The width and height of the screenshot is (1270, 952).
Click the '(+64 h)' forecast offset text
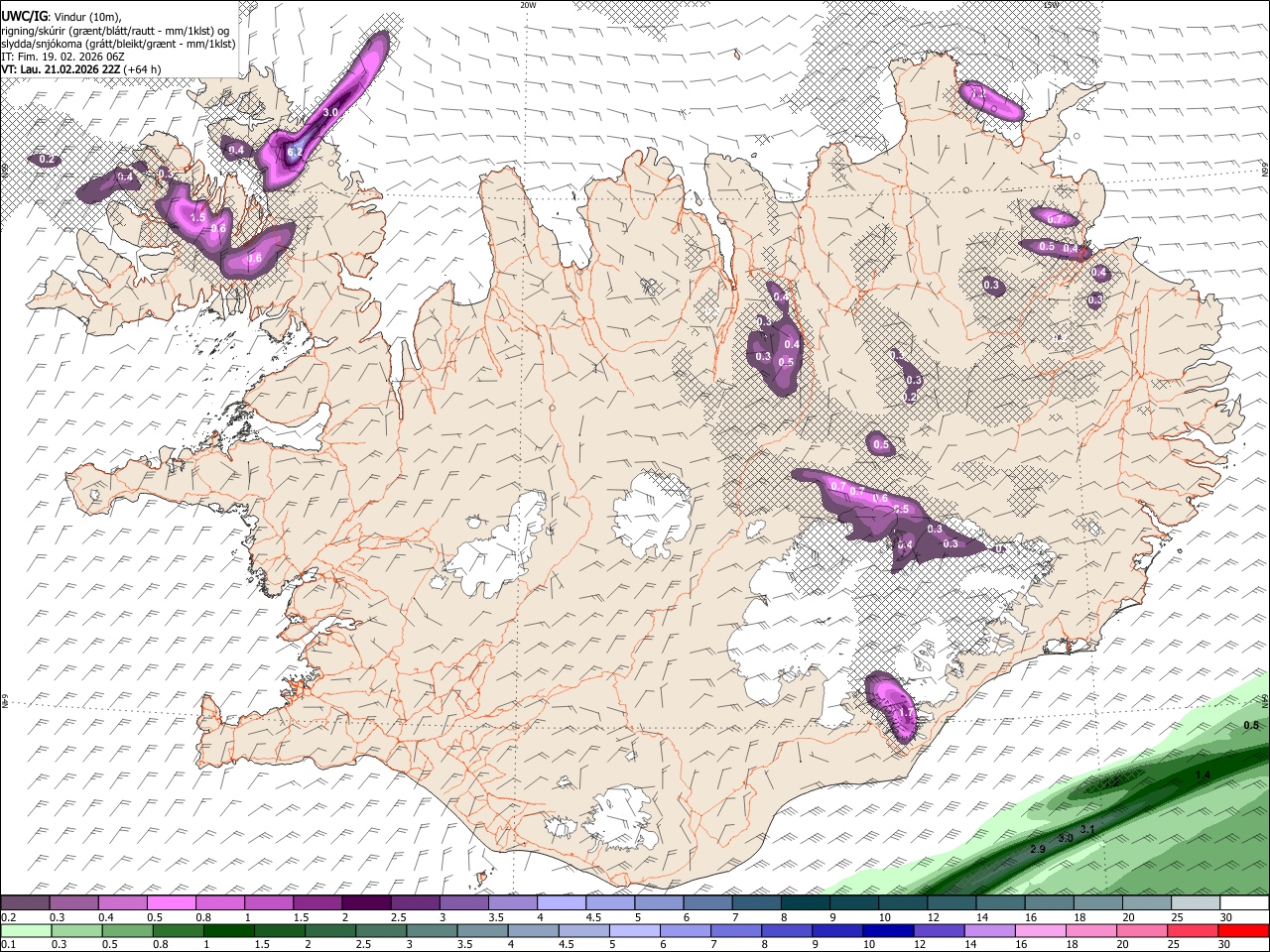pos(143,69)
